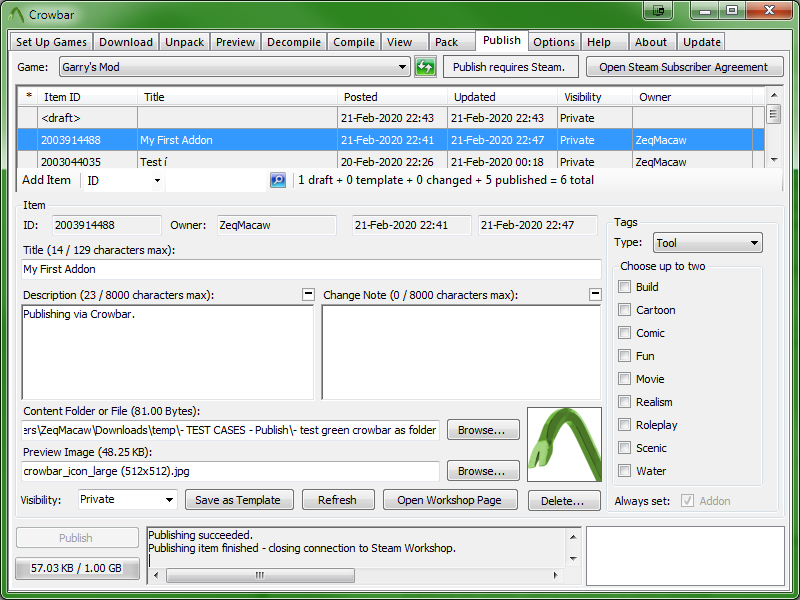Open the Visibility dropdown set to Private

(128, 499)
